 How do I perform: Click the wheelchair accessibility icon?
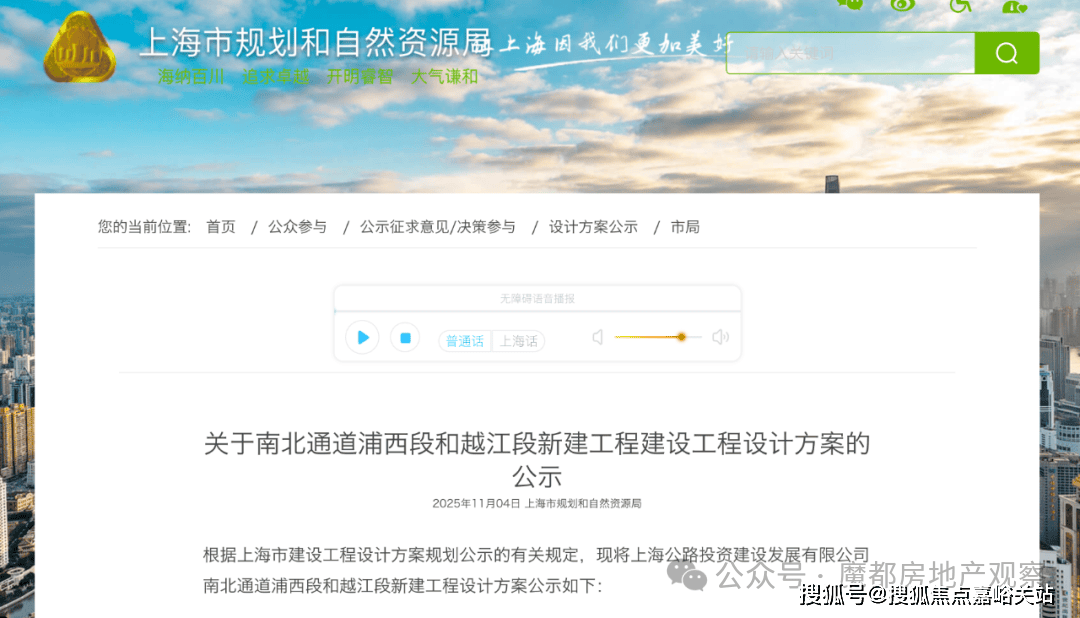pos(960,5)
